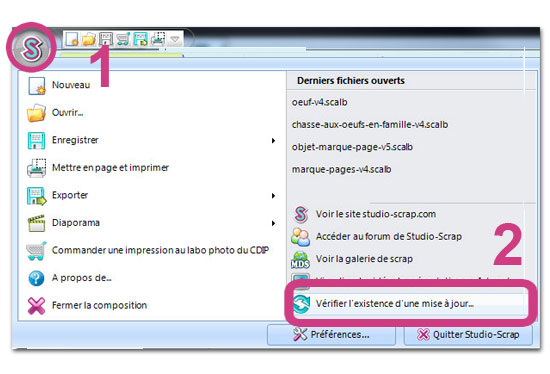
Task: Open recent file marque-pages-v4.scalb
Action: coord(341,169)
